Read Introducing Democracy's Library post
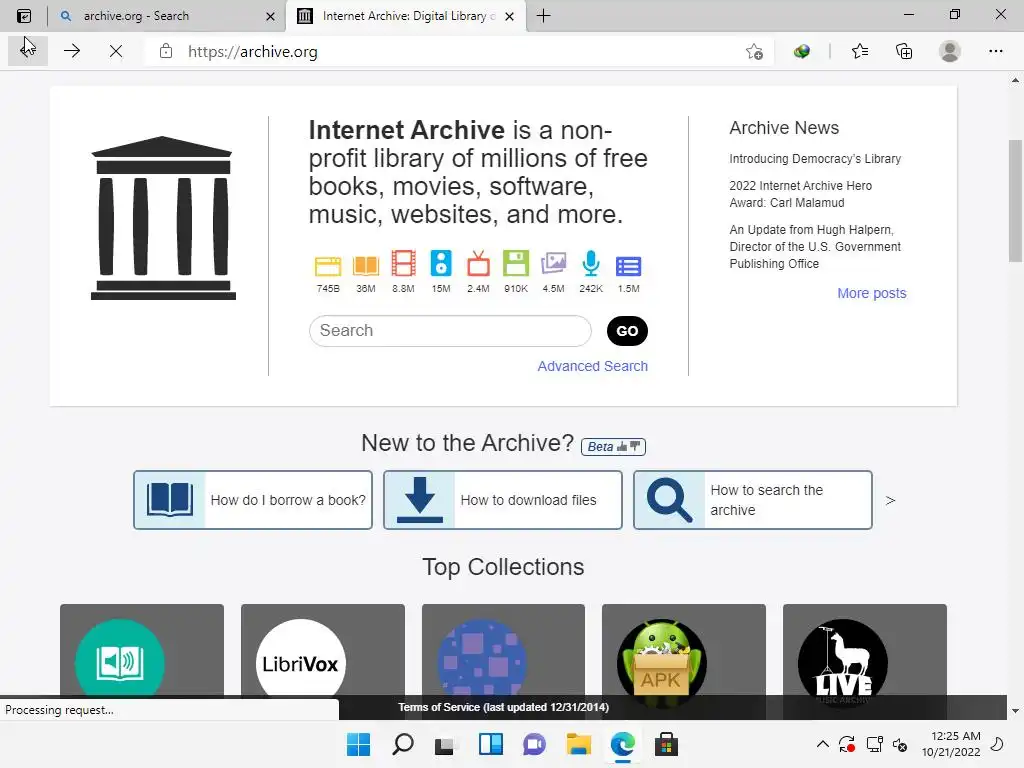The image size is (1024, 768). [815, 159]
